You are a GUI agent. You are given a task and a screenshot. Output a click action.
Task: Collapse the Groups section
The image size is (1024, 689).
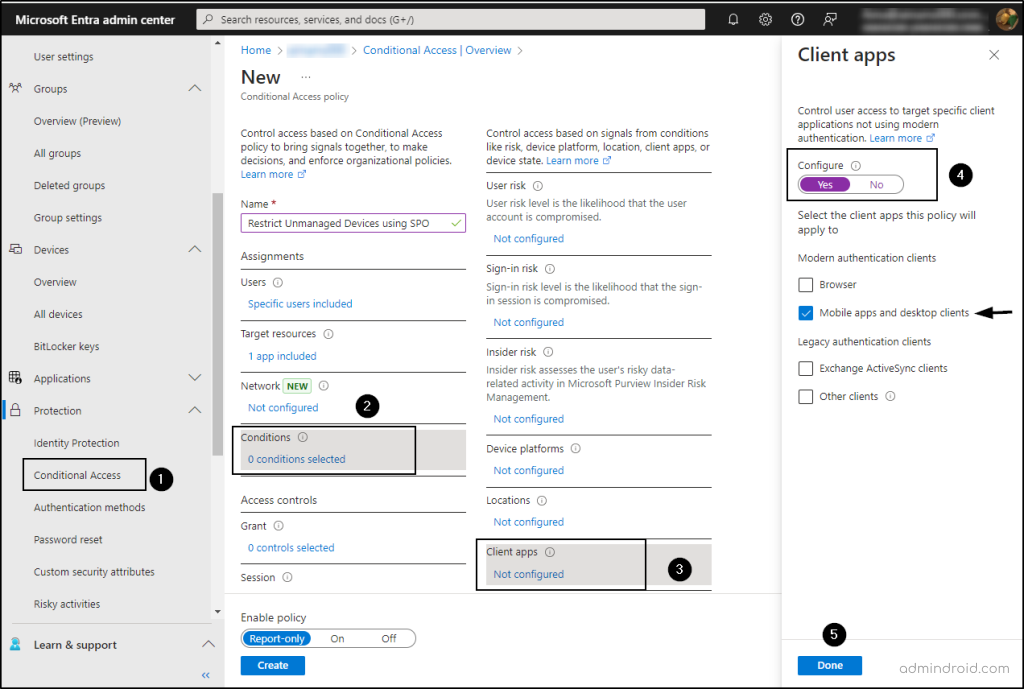195,89
